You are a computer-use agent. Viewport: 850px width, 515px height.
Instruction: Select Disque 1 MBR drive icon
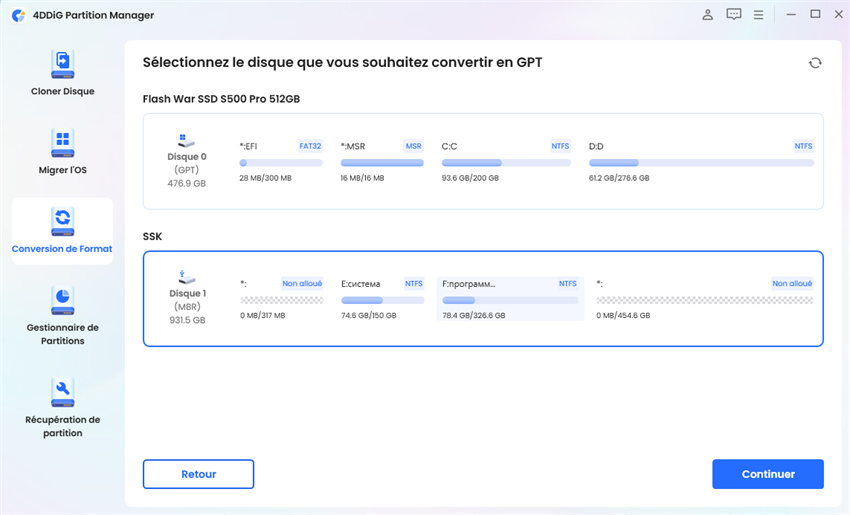[187, 277]
